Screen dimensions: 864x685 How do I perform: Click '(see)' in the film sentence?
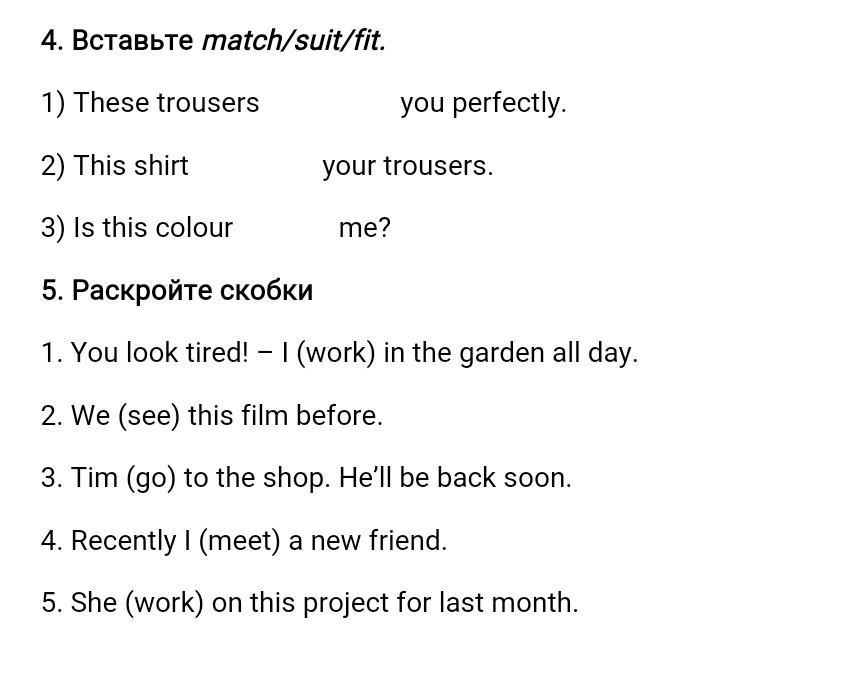(x=149, y=416)
